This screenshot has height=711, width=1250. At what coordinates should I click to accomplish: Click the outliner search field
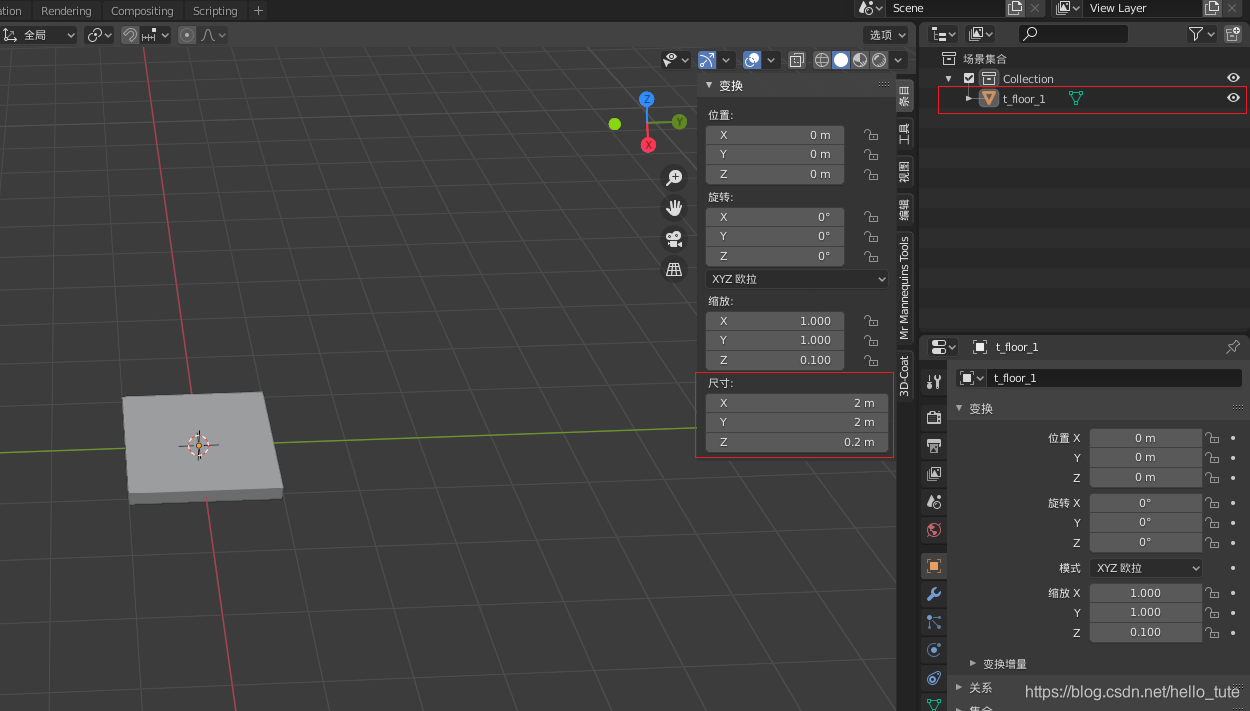tap(1073, 33)
